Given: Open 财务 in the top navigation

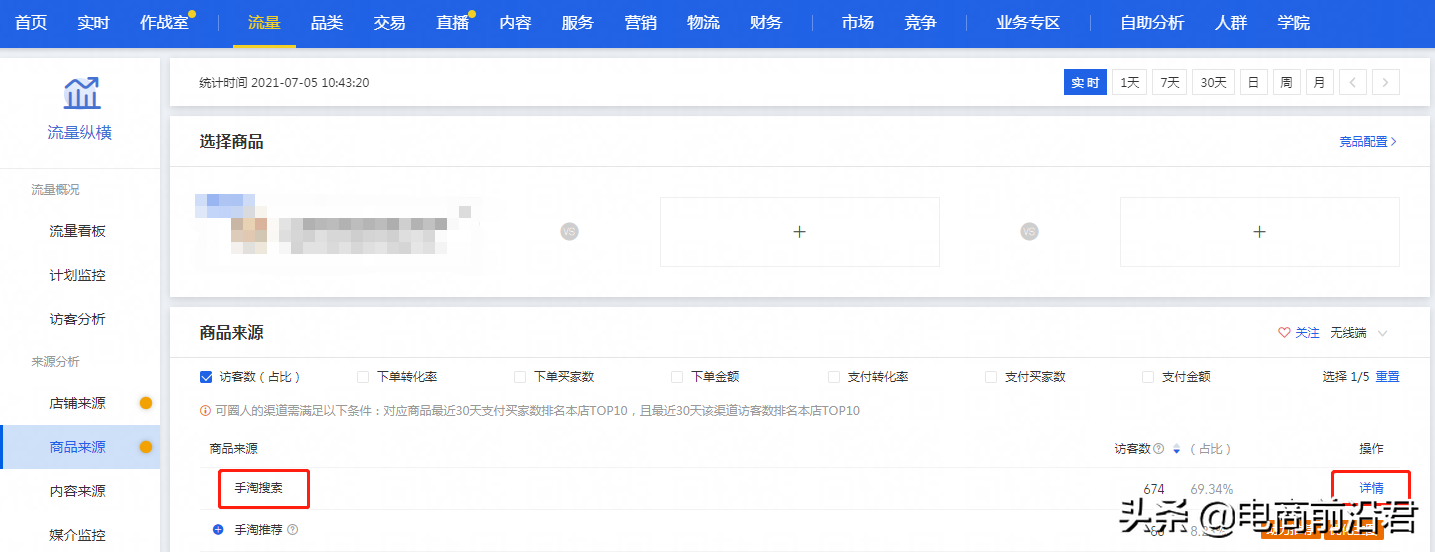Looking at the screenshot, I should pos(766,23).
